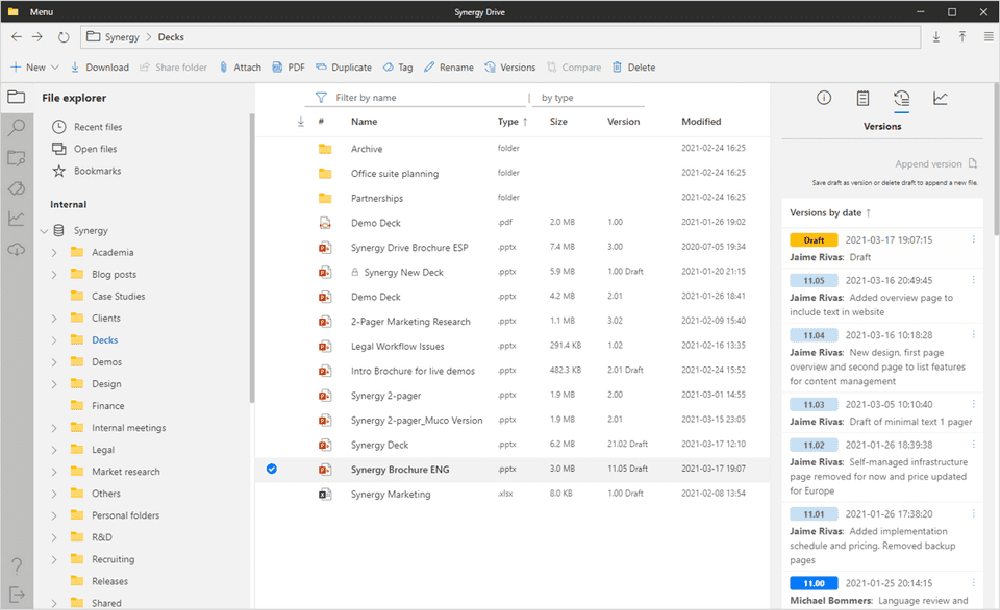1000x610 pixels.
Task: Expand the R&D folder
Action: coord(54,537)
